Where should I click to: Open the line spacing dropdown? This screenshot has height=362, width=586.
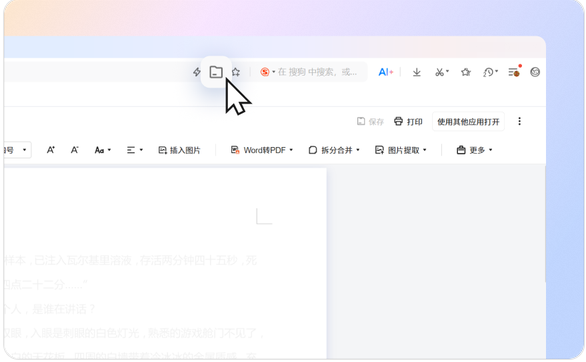pyautogui.click(x=135, y=150)
